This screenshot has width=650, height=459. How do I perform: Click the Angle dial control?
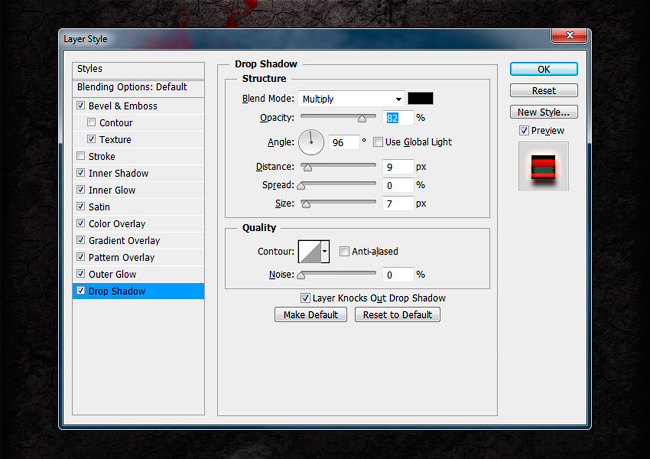(311, 142)
